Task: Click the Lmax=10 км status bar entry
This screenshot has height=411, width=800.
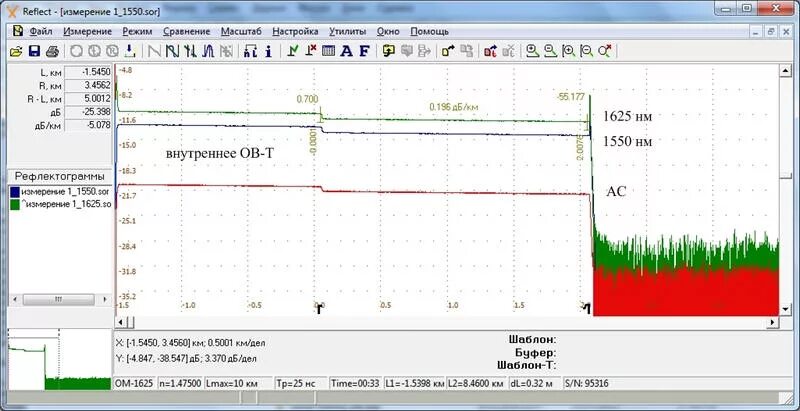Action: (238, 383)
